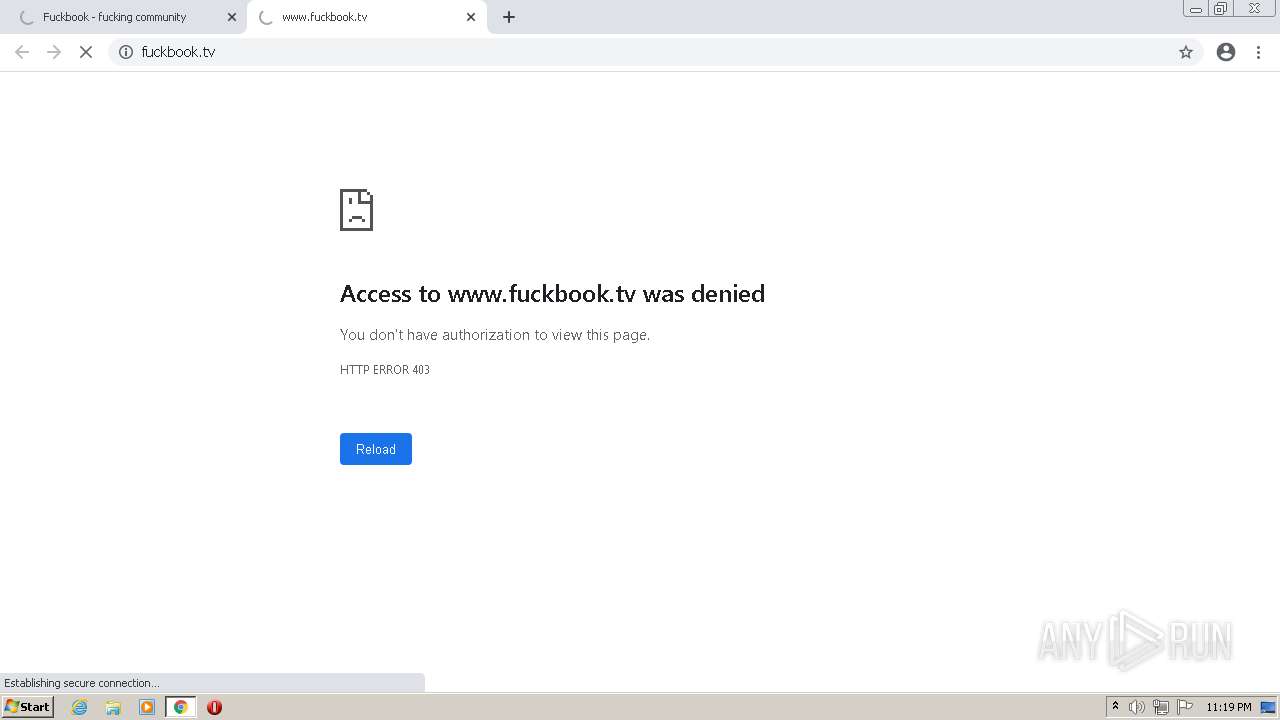The width and height of the screenshot is (1280, 720).
Task: View site information icon in address bar
Action: tap(126, 52)
